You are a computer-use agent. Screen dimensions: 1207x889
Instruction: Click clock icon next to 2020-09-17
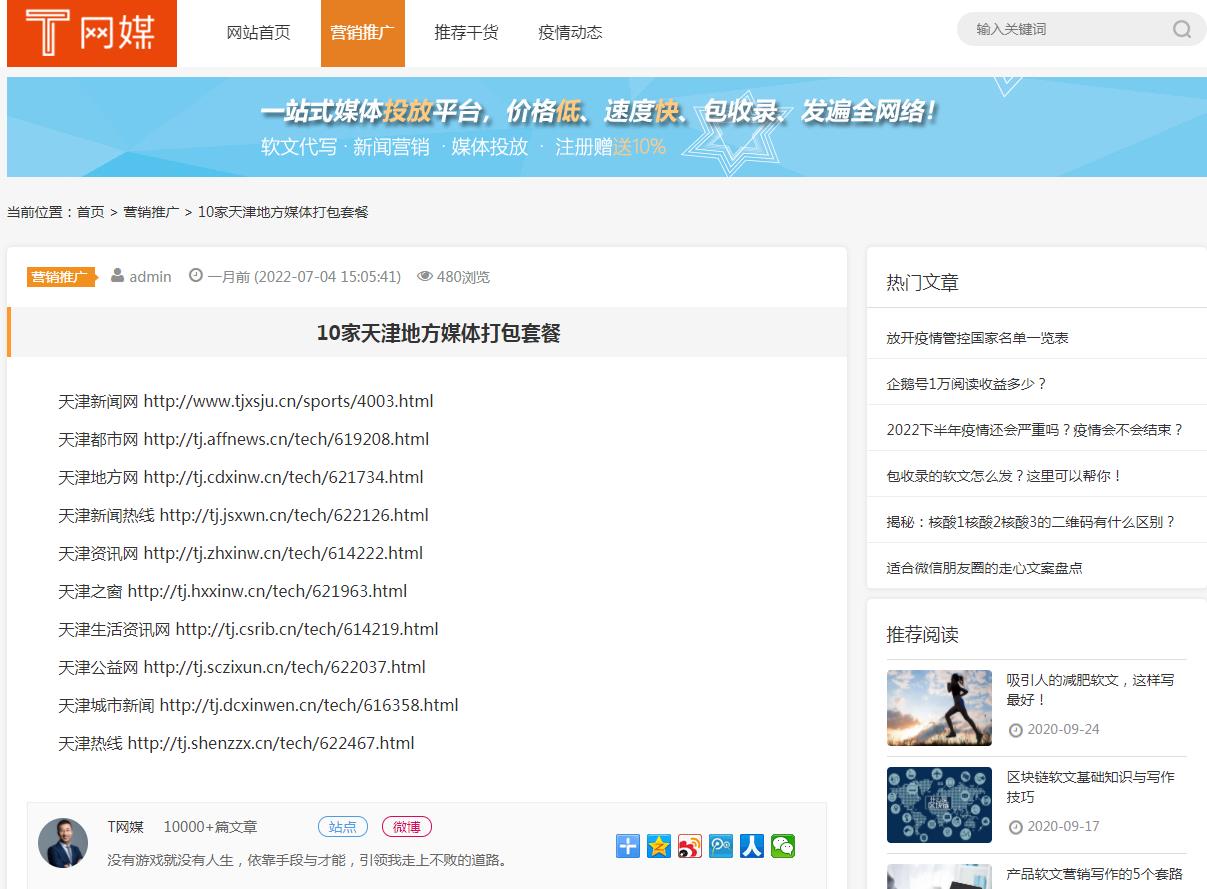pyautogui.click(x=1016, y=827)
